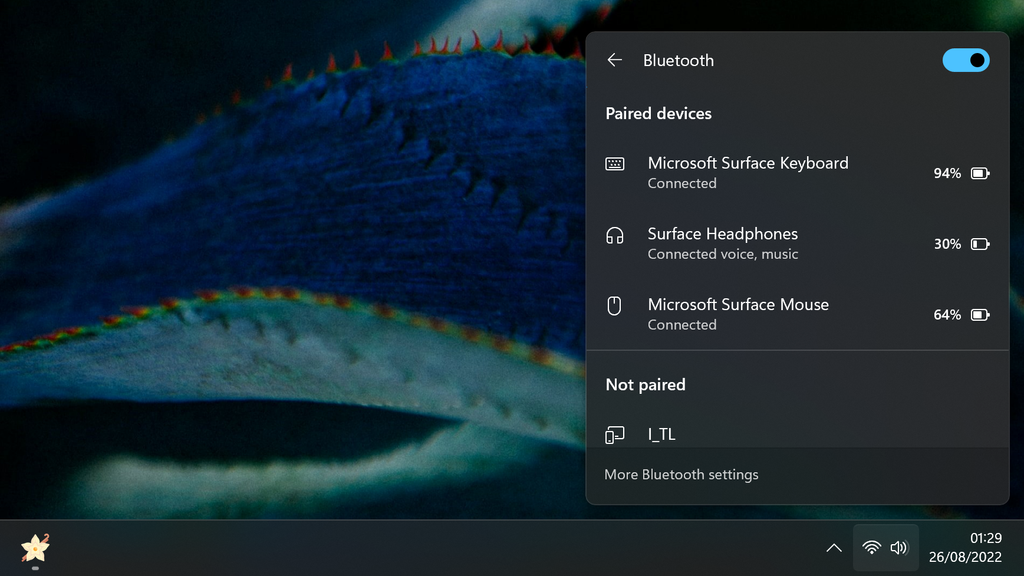Connect to the I_TL device

(x=661, y=434)
